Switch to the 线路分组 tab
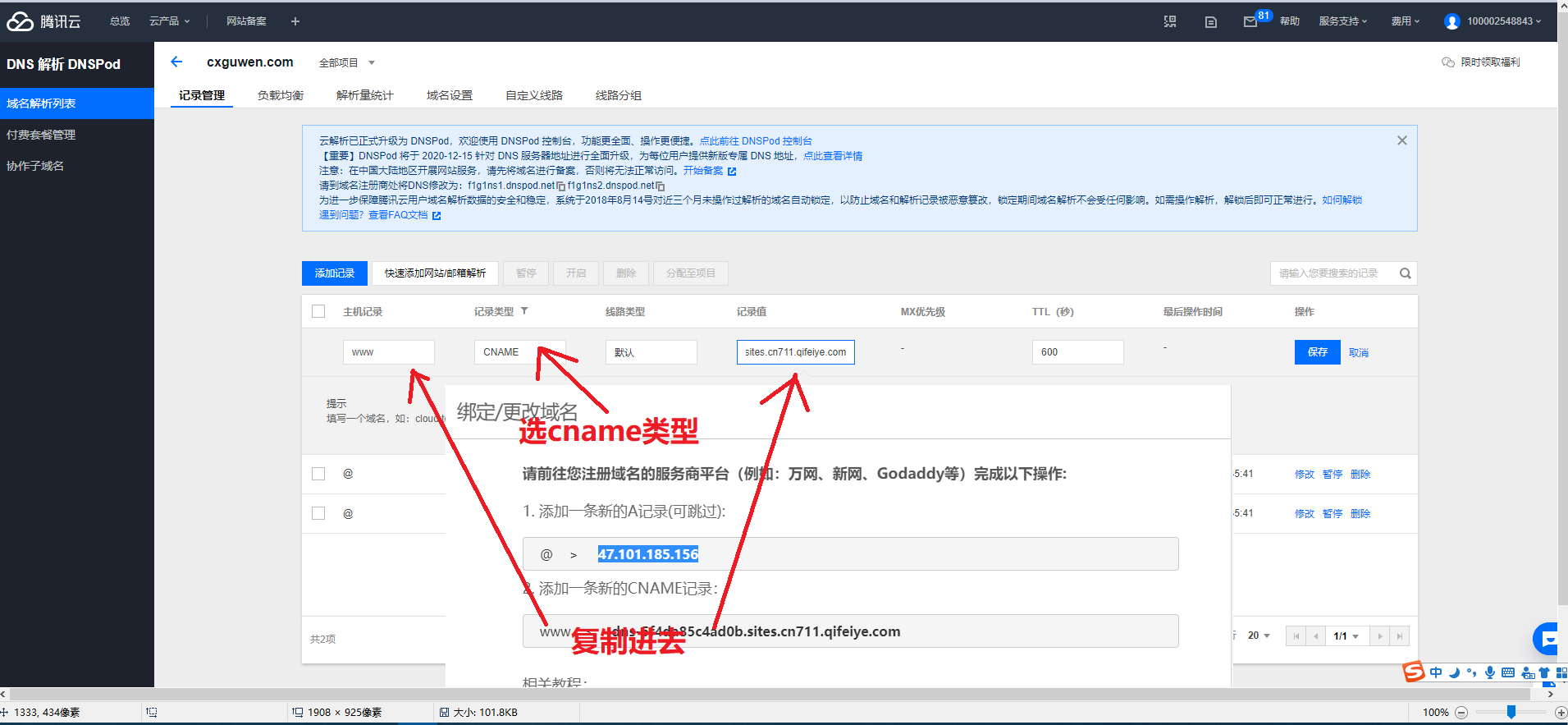This screenshot has height=725, width=1568. click(x=619, y=95)
